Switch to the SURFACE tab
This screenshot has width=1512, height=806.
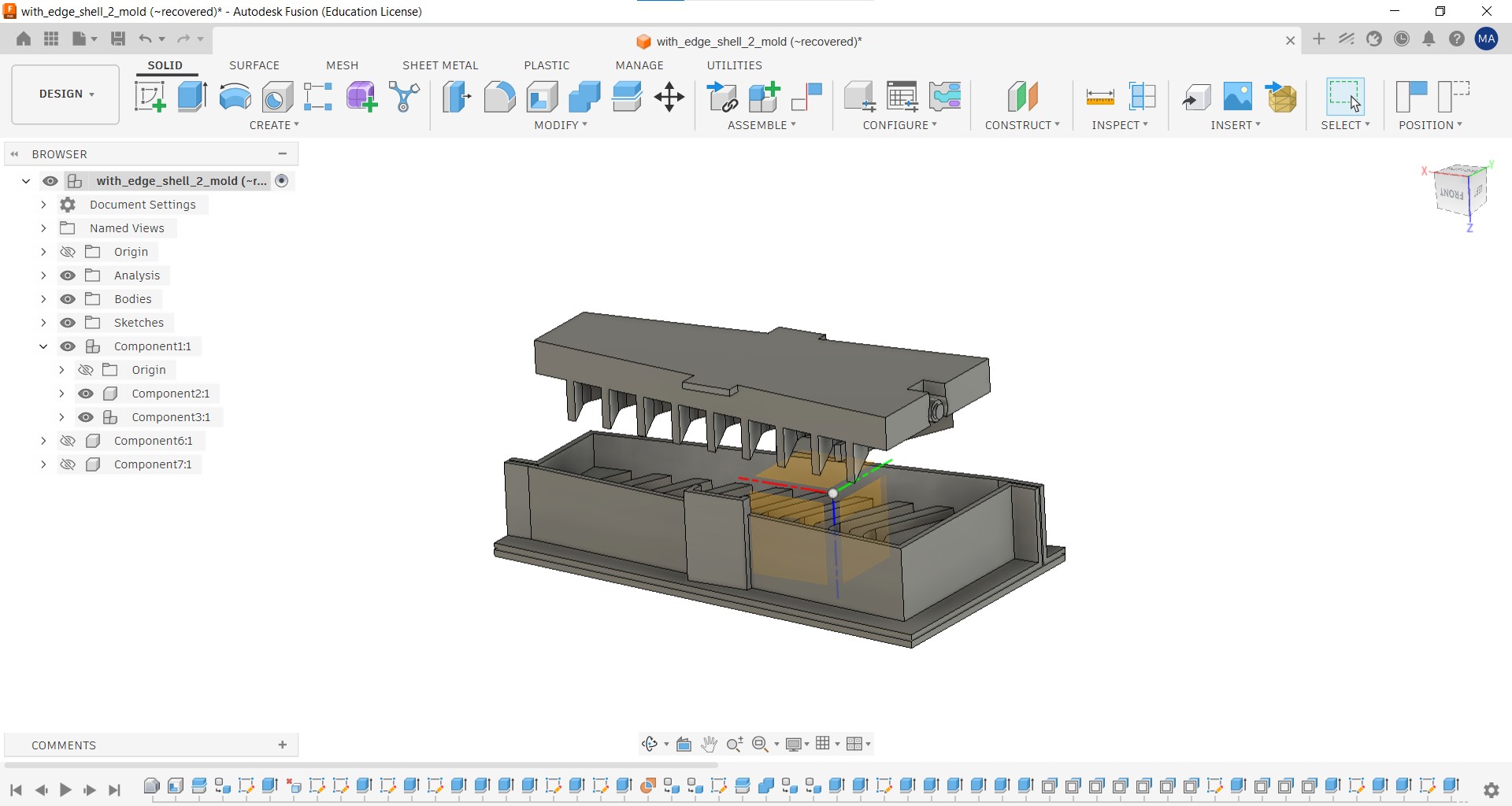(254, 65)
